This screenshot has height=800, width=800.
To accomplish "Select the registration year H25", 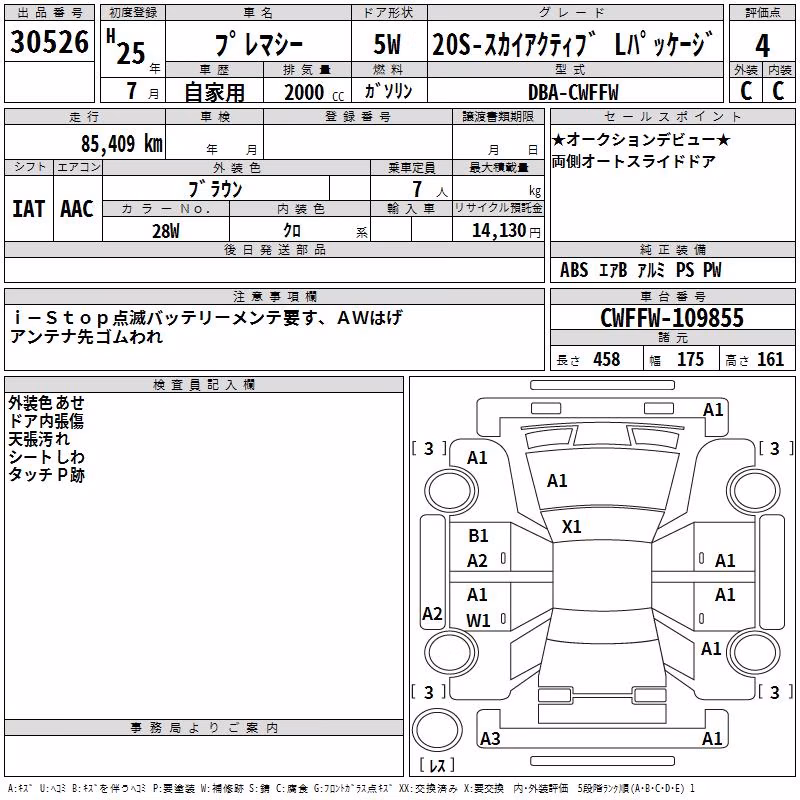I will coord(126,47).
